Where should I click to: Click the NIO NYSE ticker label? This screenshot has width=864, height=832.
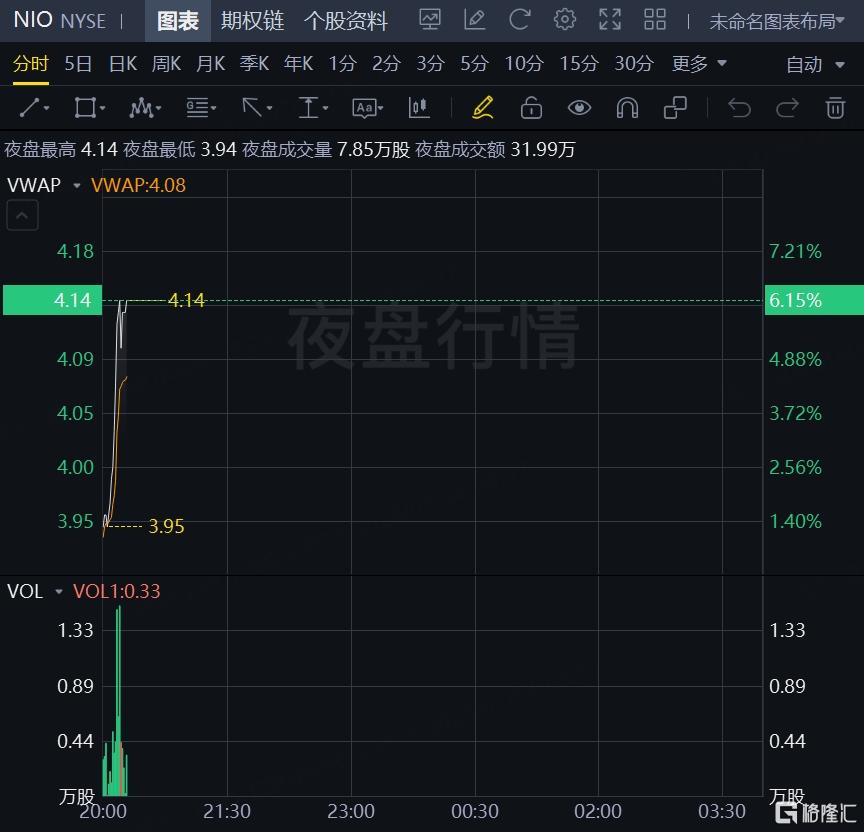[60, 20]
